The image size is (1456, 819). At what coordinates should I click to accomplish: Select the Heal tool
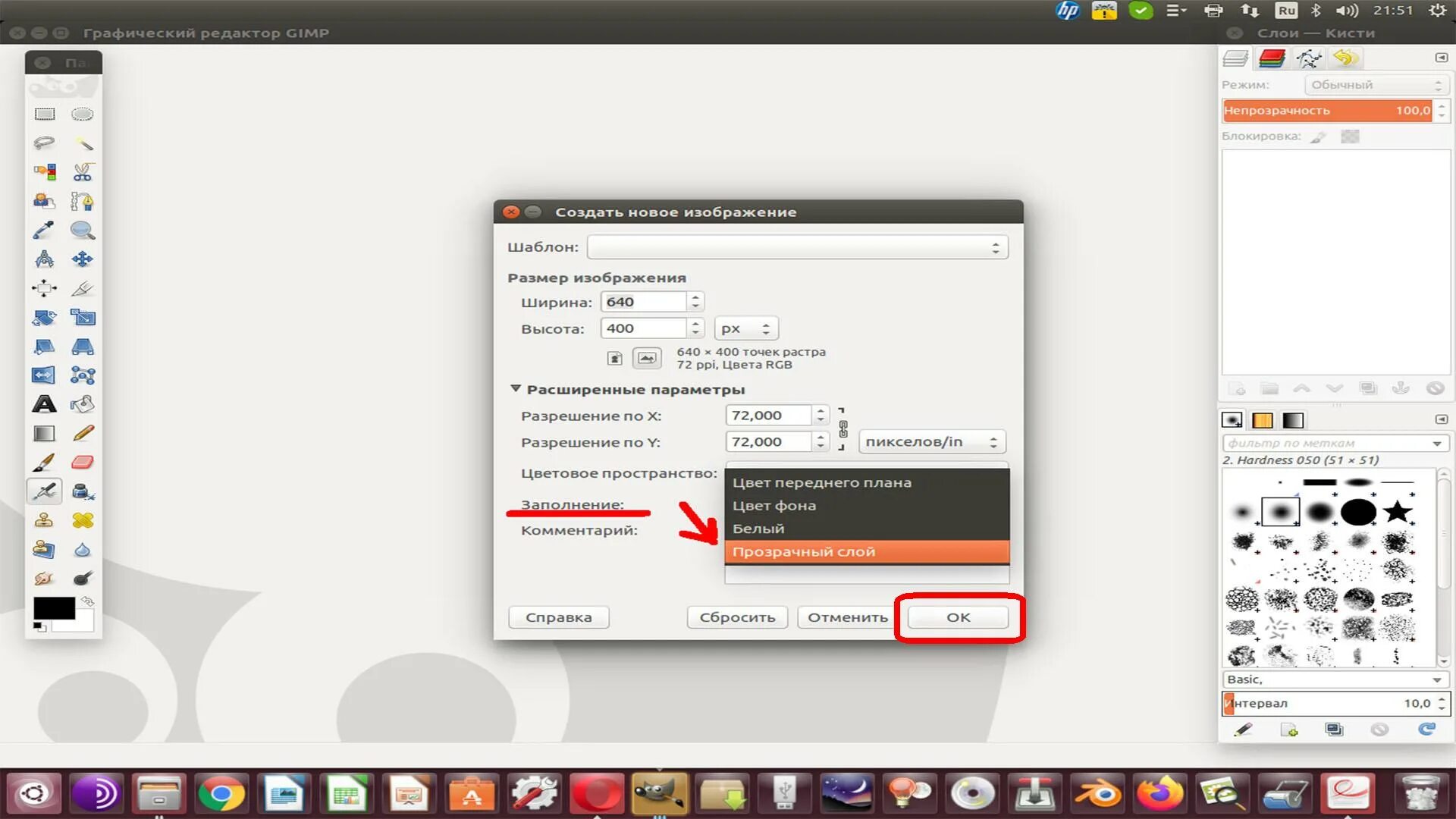tap(82, 520)
